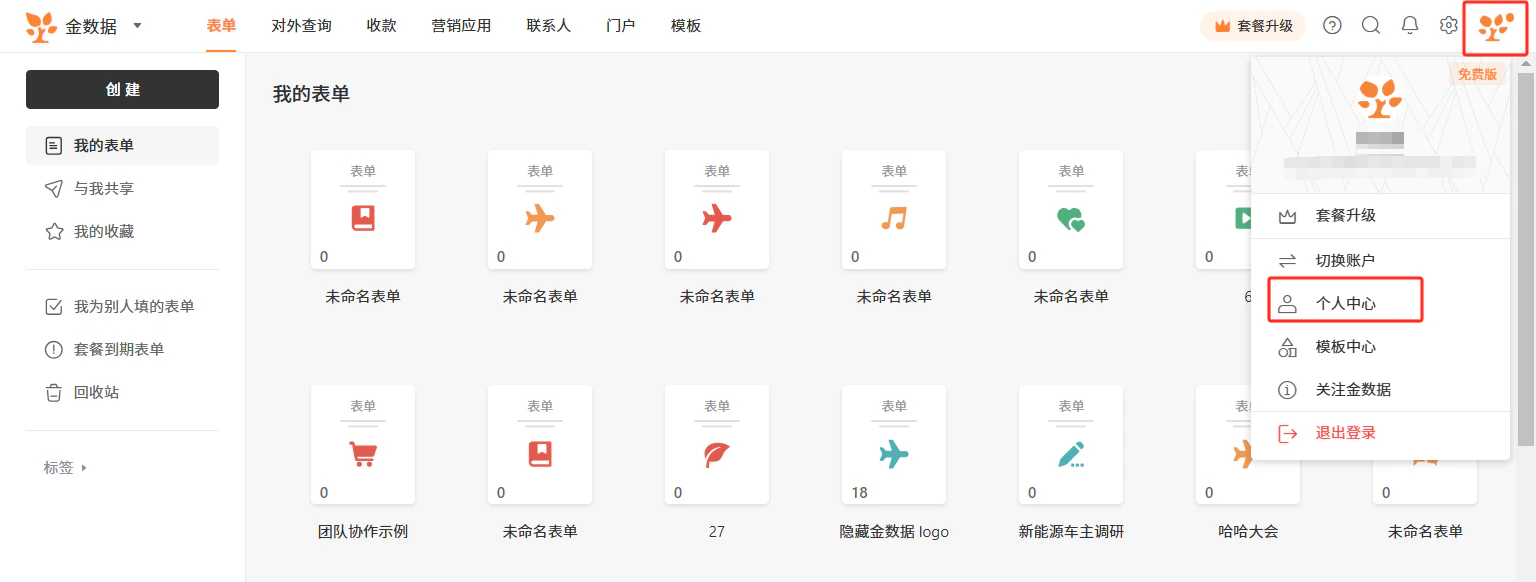Open the 对外查询 tab
The height and width of the screenshot is (582, 1536).
[301, 26]
